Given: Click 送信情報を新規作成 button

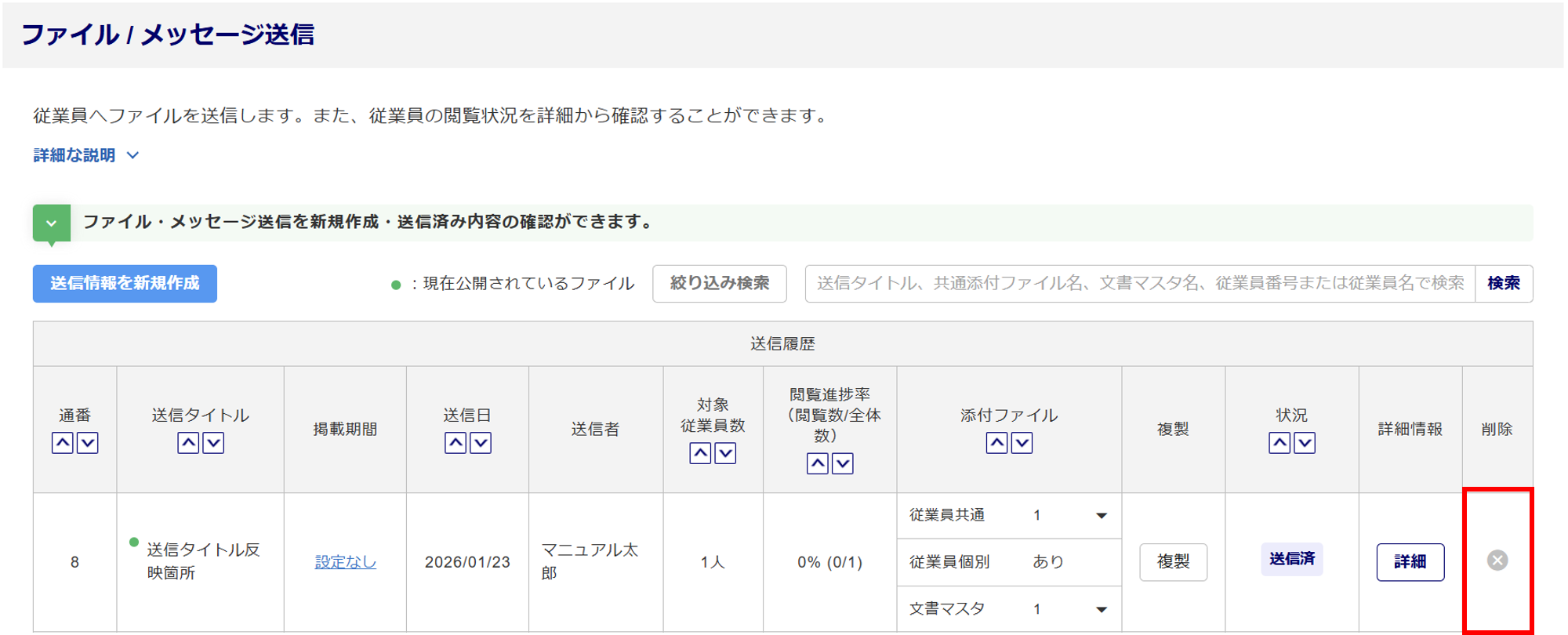Looking at the screenshot, I should pos(125,284).
